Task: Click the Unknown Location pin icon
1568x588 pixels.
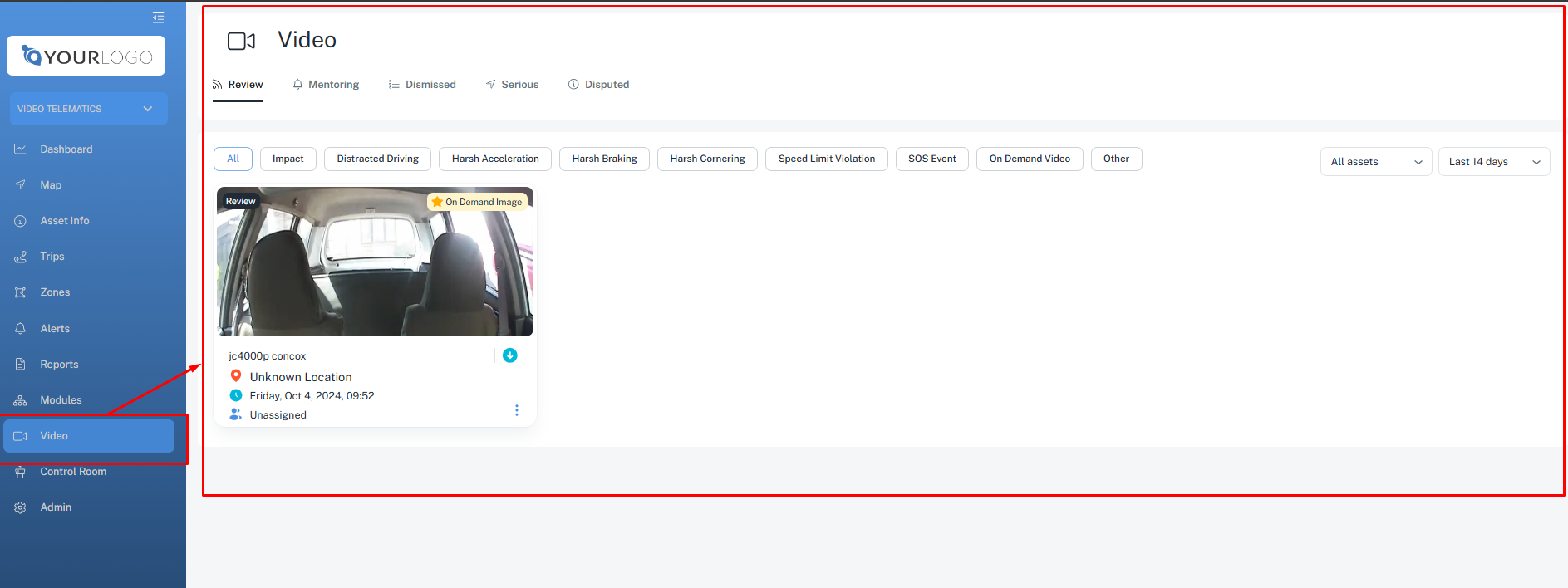Action: [x=236, y=376]
